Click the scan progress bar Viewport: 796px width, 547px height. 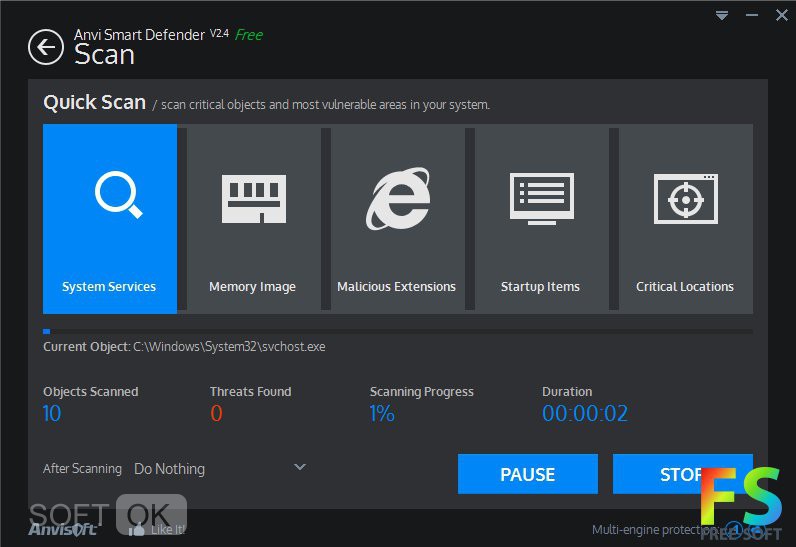point(398,331)
